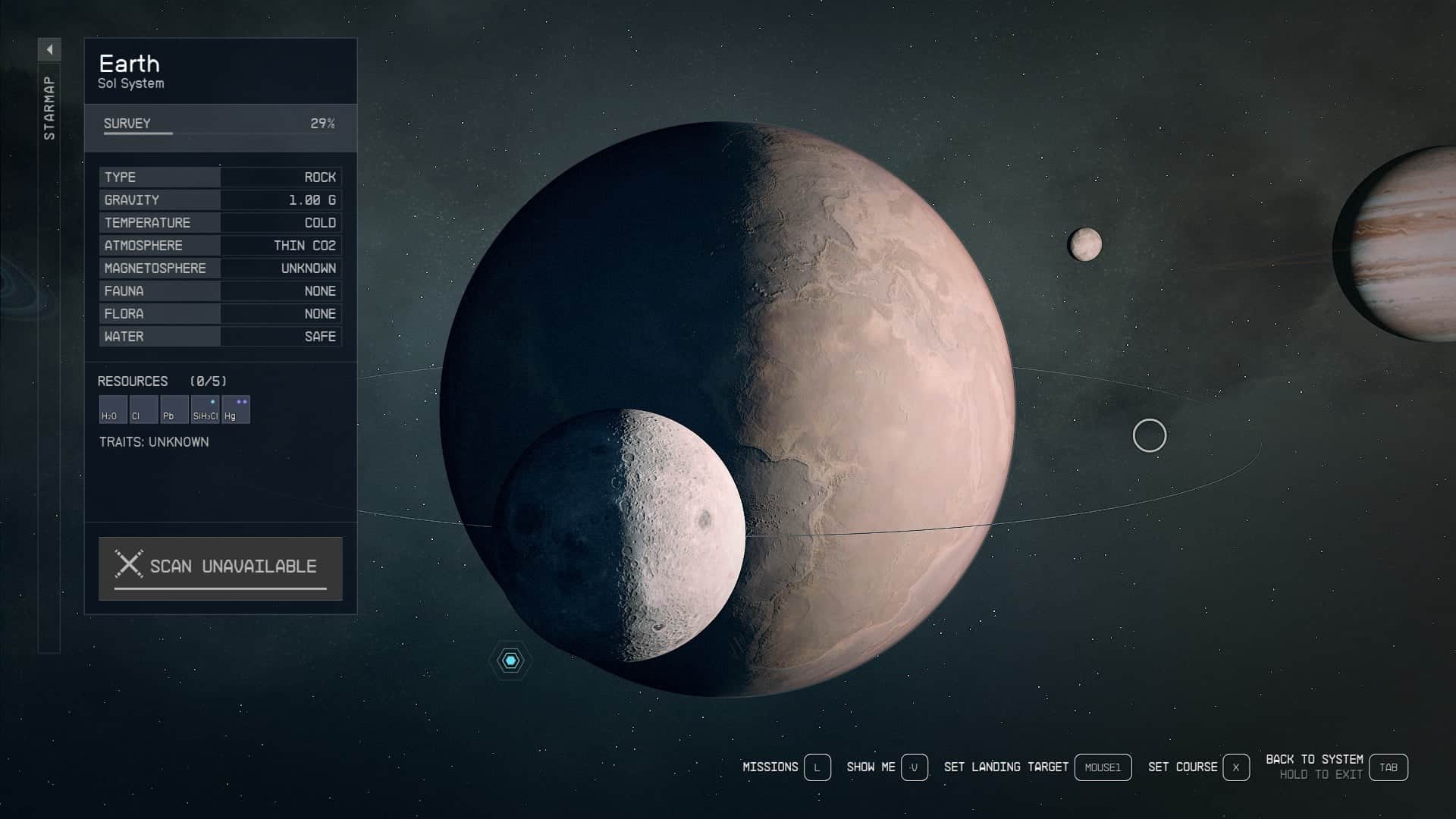
Task: Select the hexagonal landing marker
Action: [x=511, y=661]
